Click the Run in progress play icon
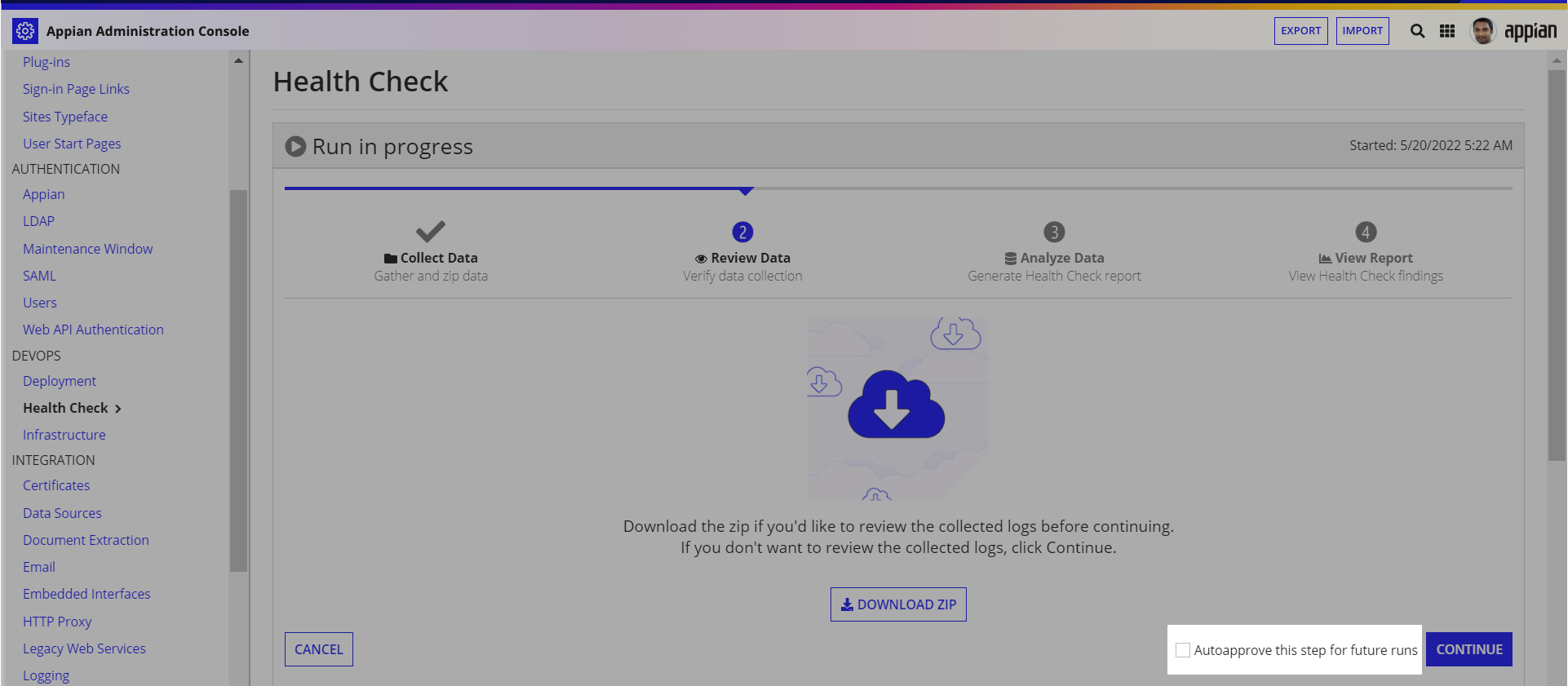This screenshot has width=1568, height=686. [295, 147]
